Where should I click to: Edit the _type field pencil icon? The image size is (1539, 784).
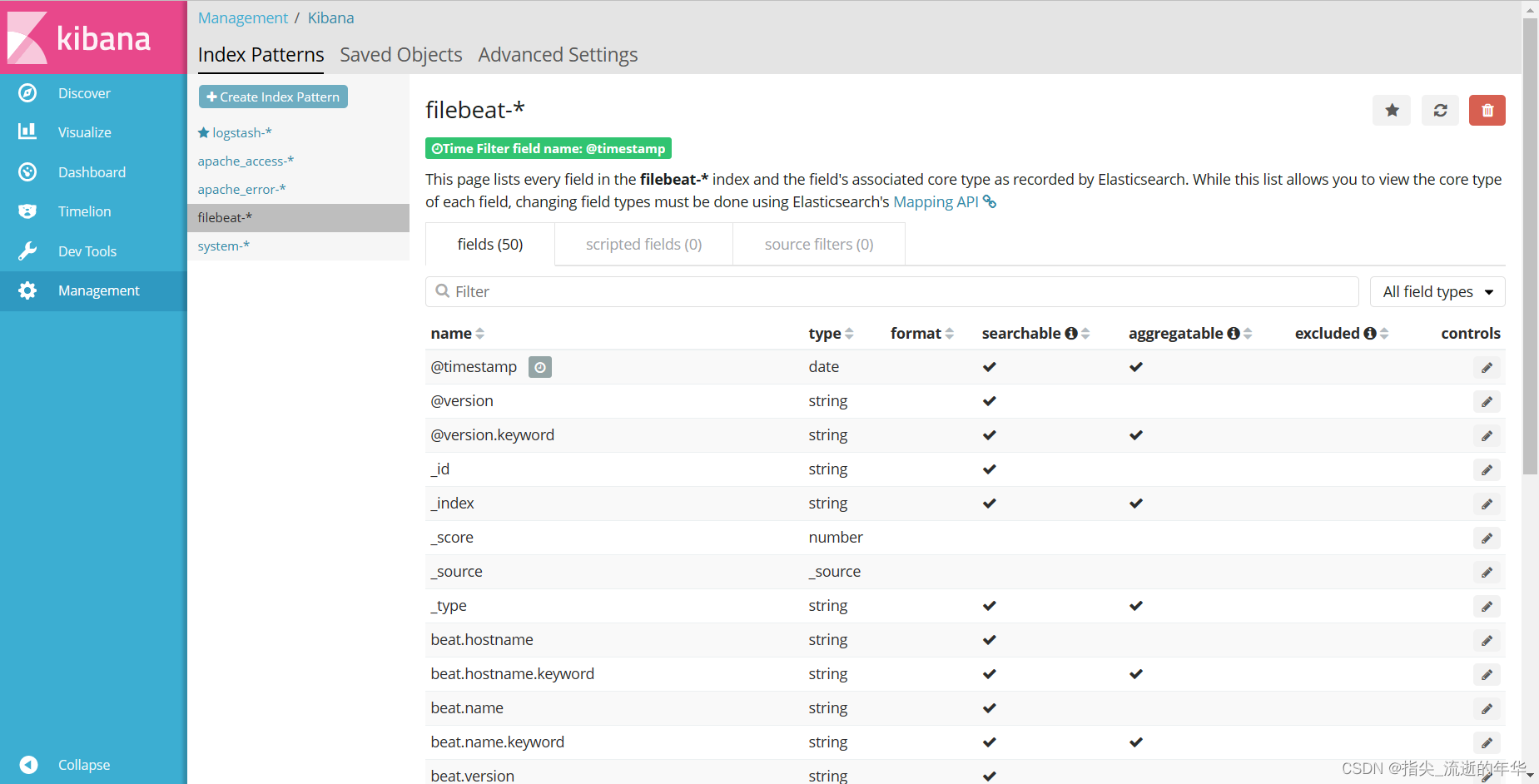[1487, 606]
